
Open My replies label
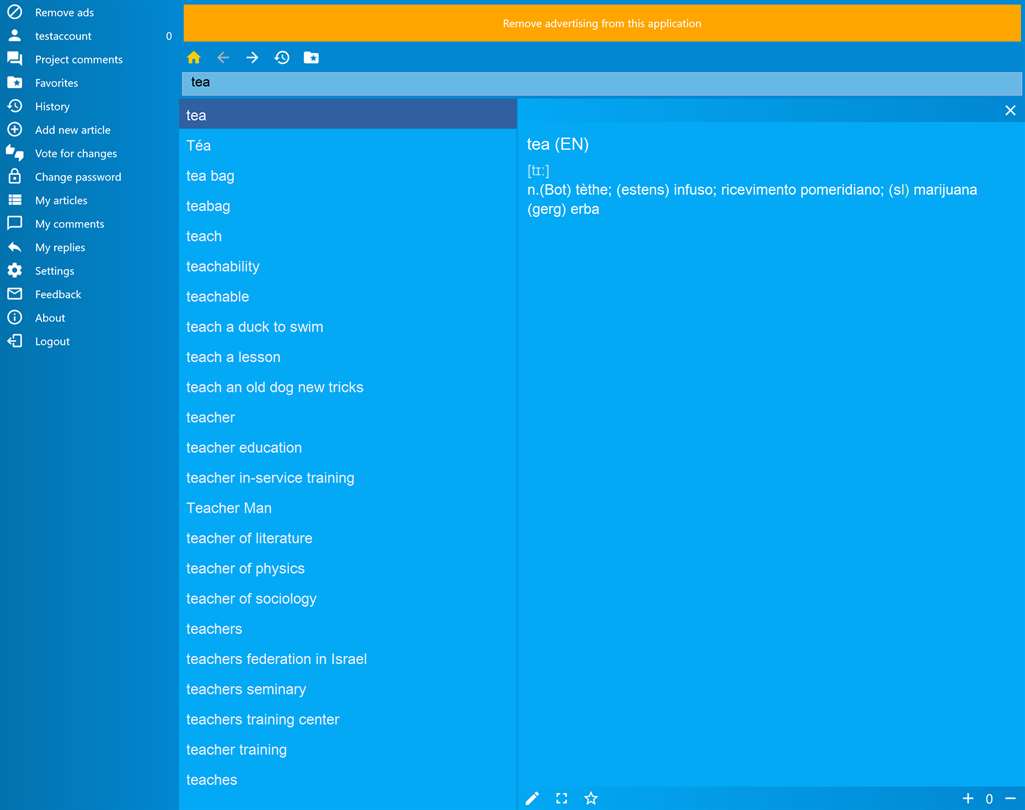click(60, 247)
